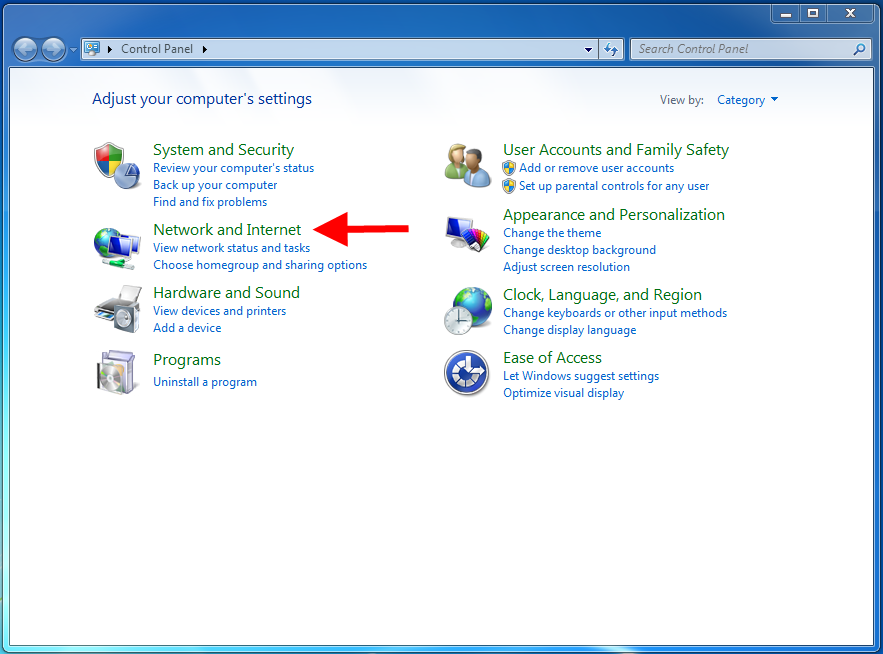Click Review your computer's status
Image resolution: width=883 pixels, height=654 pixels.
tap(234, 168)
